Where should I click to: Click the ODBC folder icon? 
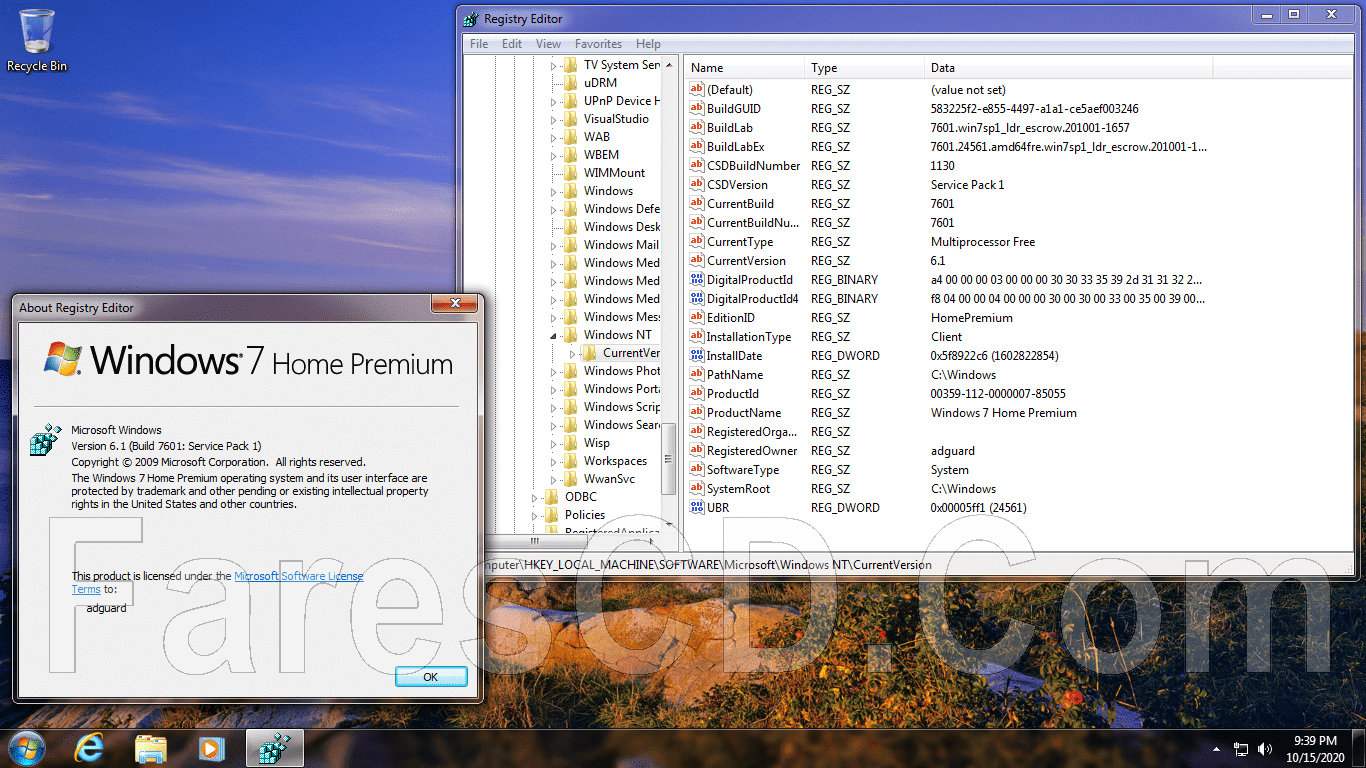tap(551, 497)
